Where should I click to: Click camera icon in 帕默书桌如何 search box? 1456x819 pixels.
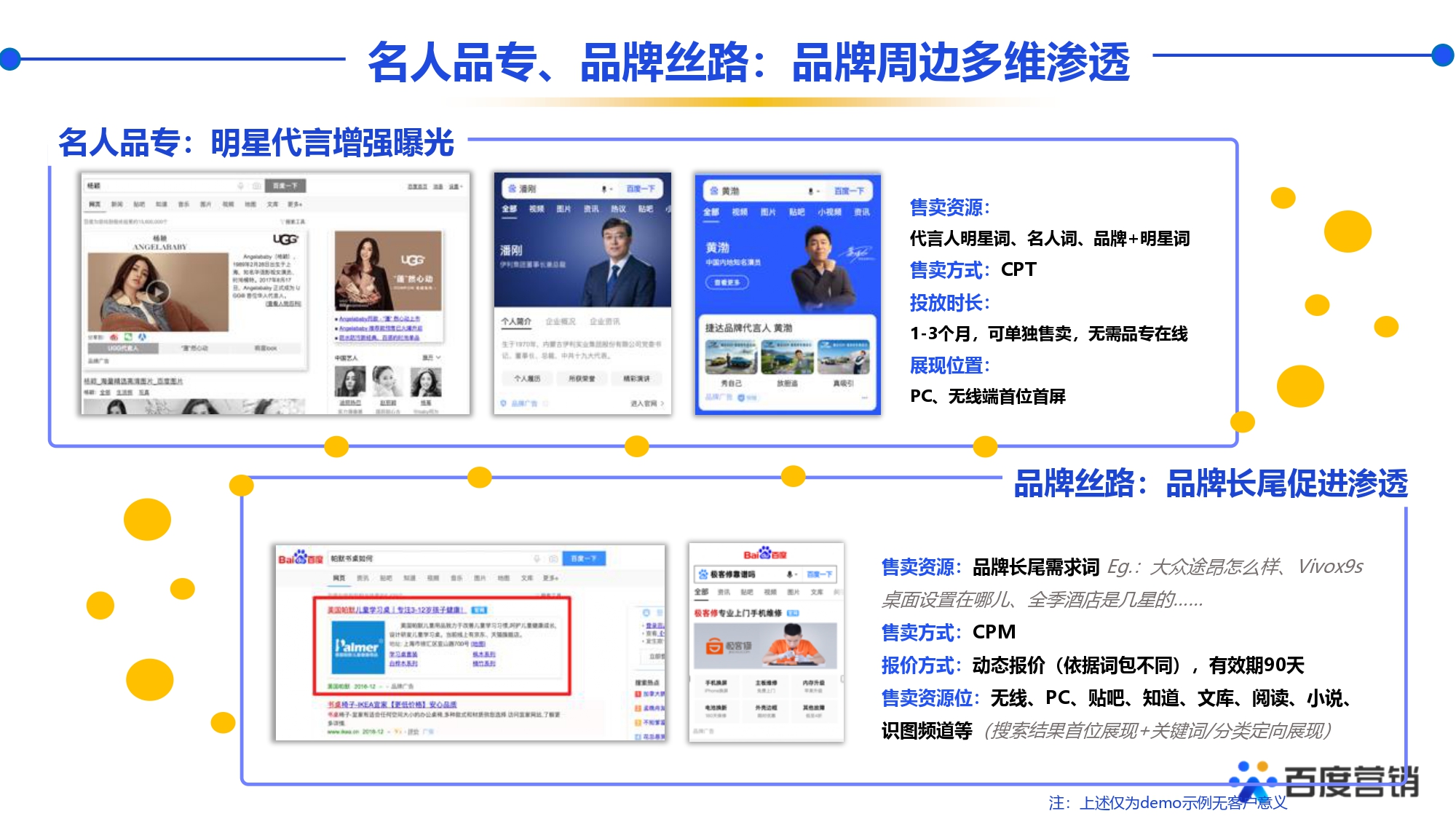[553, 558]
